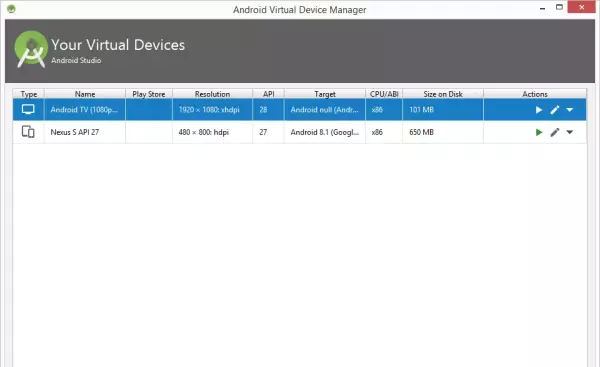Screen dimensions: 600x367
Task: Sort by Resolution column header
Action: pos(212,94)
